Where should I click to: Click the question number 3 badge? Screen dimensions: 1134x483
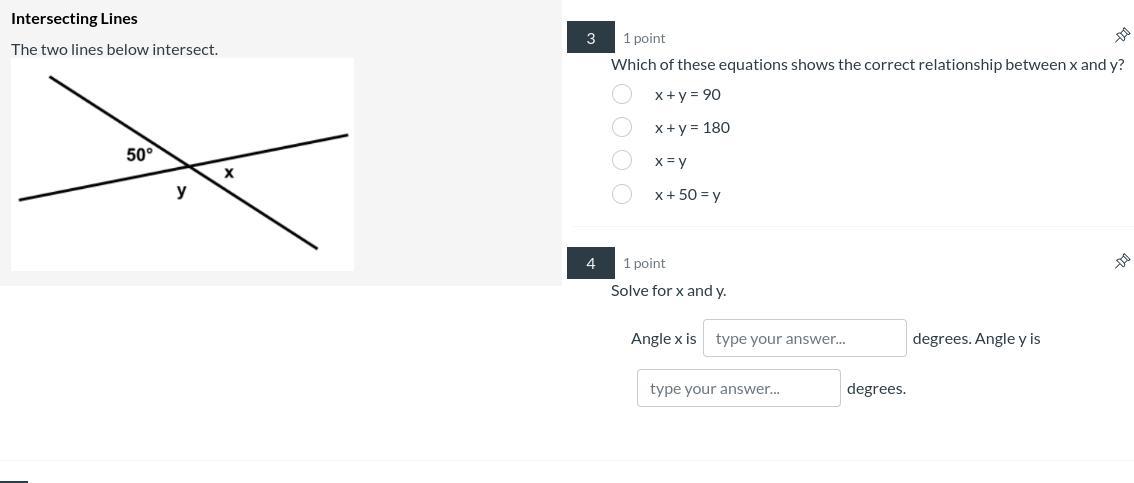[x=590, y=38]
